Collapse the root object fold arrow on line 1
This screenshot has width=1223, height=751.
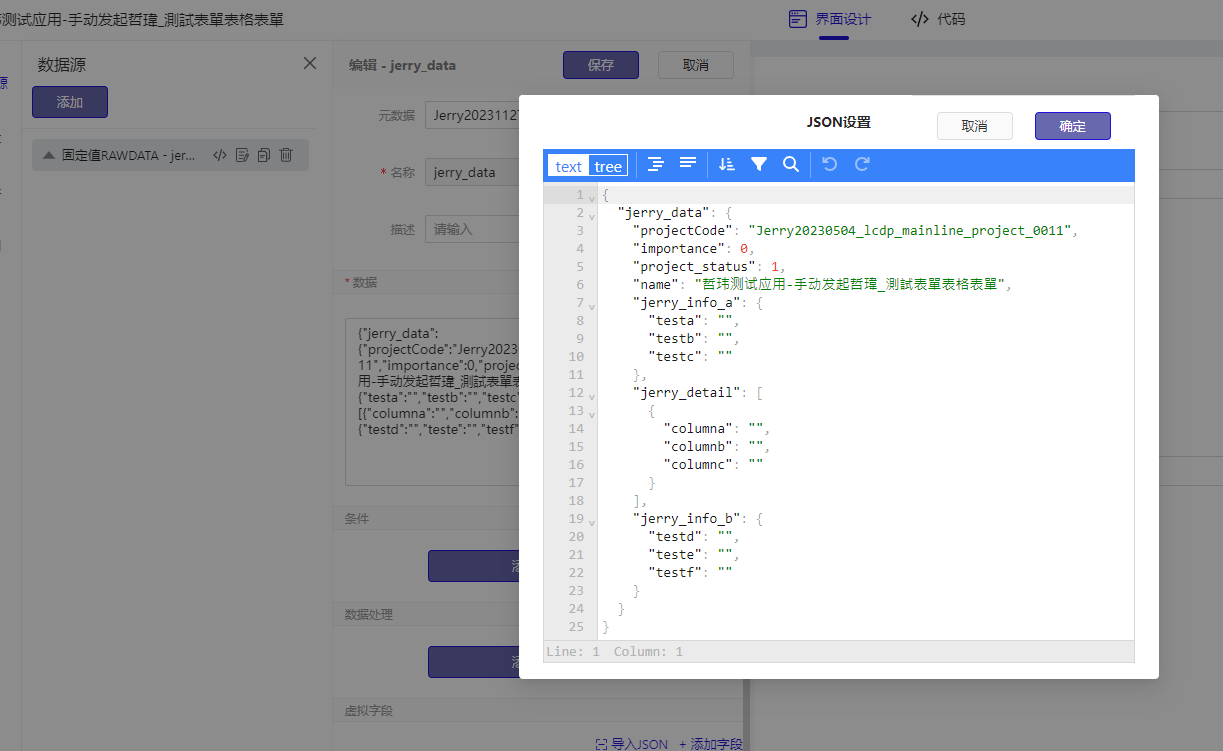(x=592, y=198)
